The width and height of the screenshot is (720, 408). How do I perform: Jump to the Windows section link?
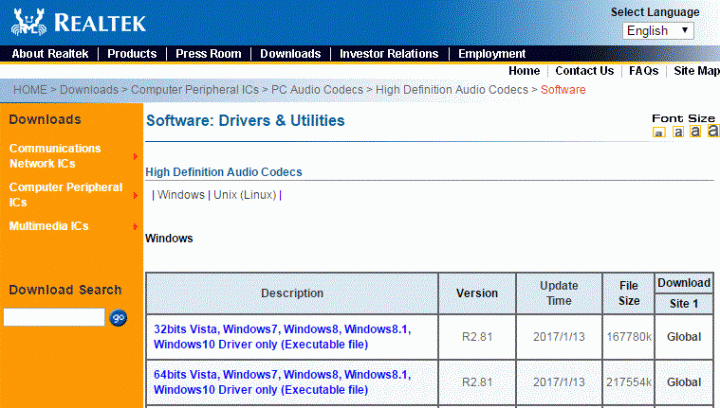coord(181,195)
